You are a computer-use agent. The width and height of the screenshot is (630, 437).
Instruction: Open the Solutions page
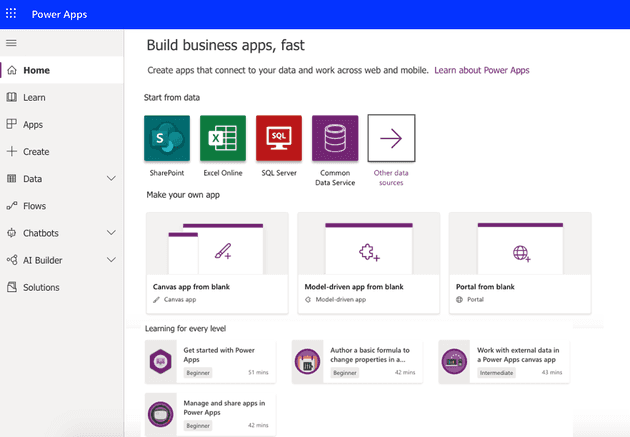point(62,287)
